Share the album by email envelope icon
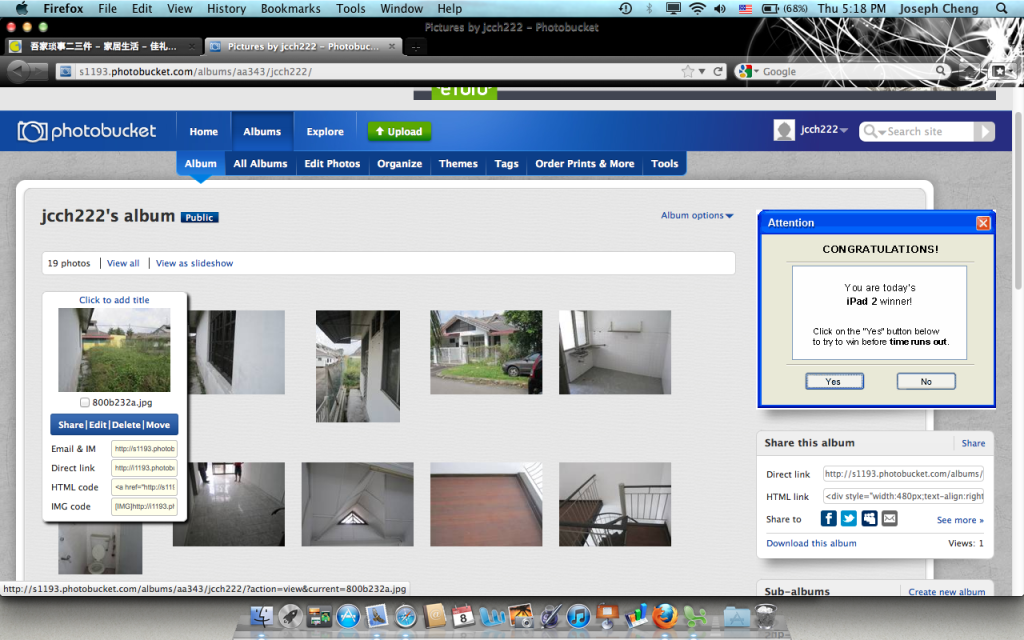The height and width of the screenshot is (640, 1024). [889, 519]
